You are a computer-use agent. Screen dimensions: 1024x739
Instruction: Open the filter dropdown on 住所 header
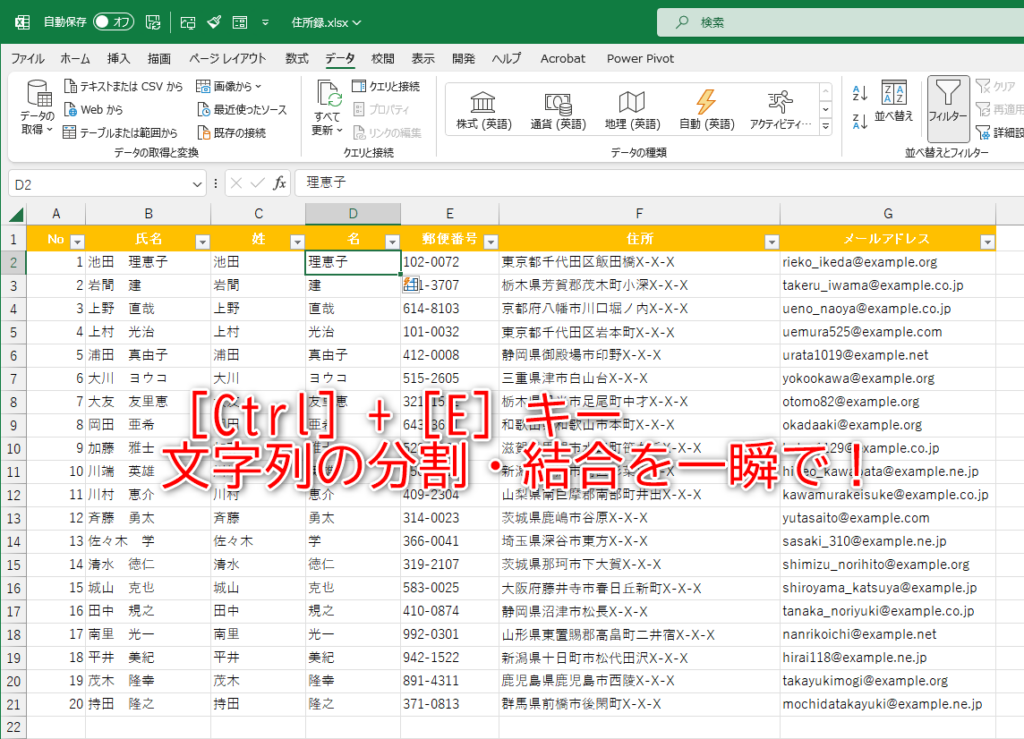[x=770, y=241]
